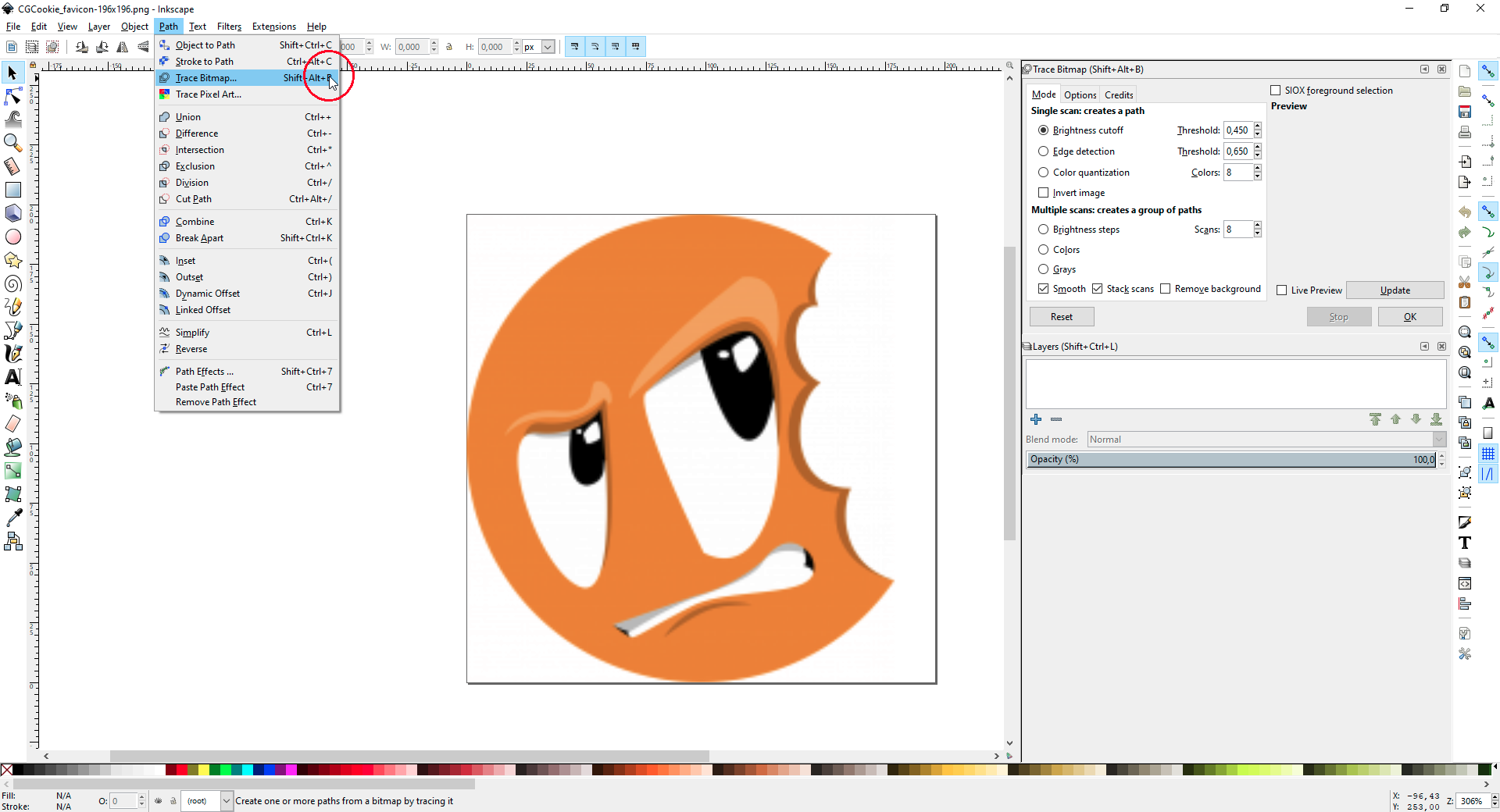Viewport: 1500px width, 812px height.
Task: Delete the current layer with minus icon
Action: (1056, 419)
